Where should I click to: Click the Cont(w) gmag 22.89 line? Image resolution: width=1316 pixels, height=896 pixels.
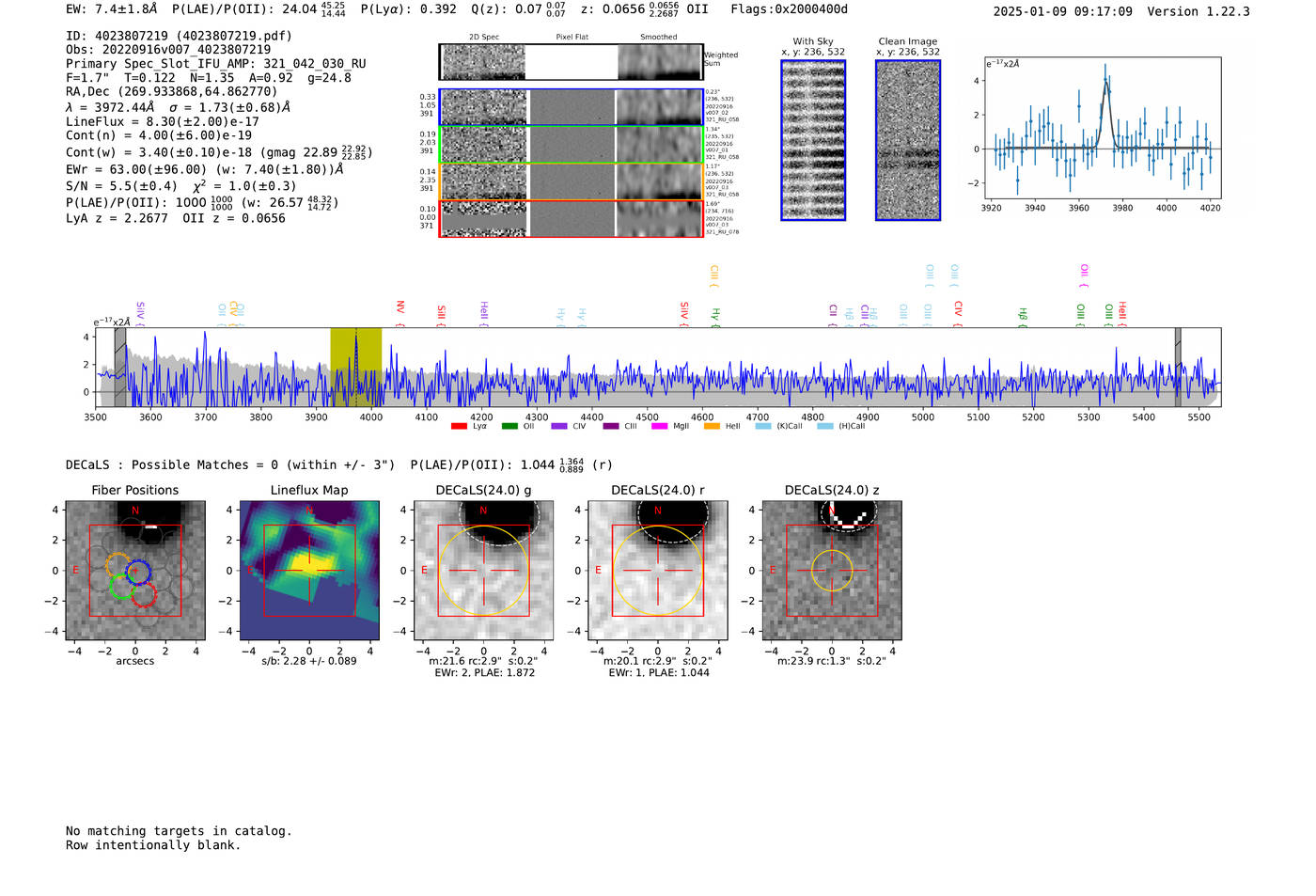[x=219, y=151]
